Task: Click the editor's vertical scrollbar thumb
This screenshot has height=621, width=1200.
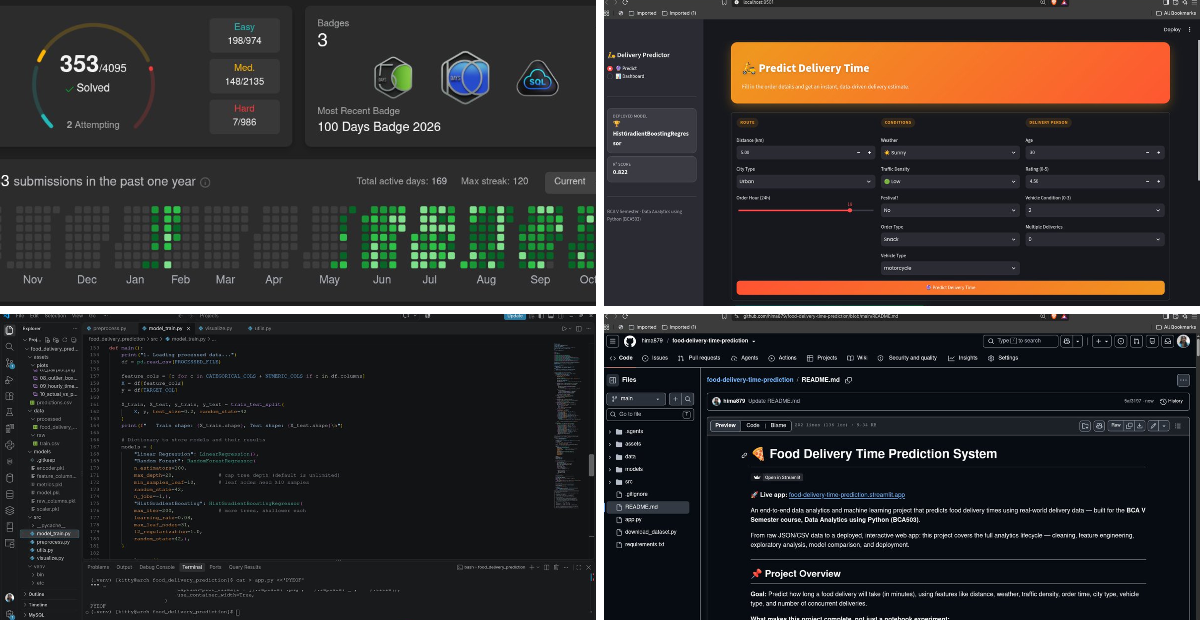Action: 591,466
